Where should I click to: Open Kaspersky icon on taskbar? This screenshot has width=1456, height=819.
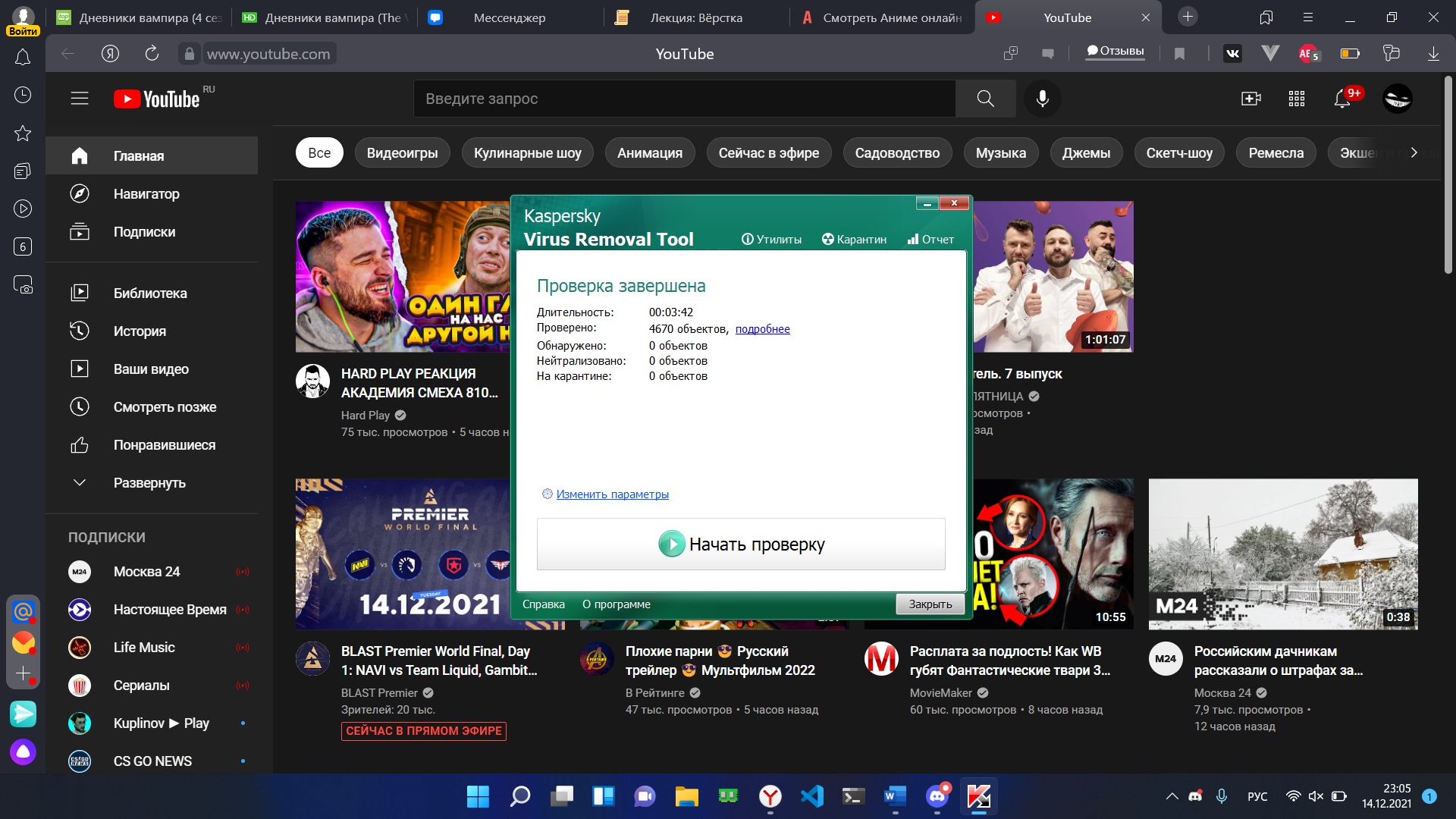click(x=978, y=796)
